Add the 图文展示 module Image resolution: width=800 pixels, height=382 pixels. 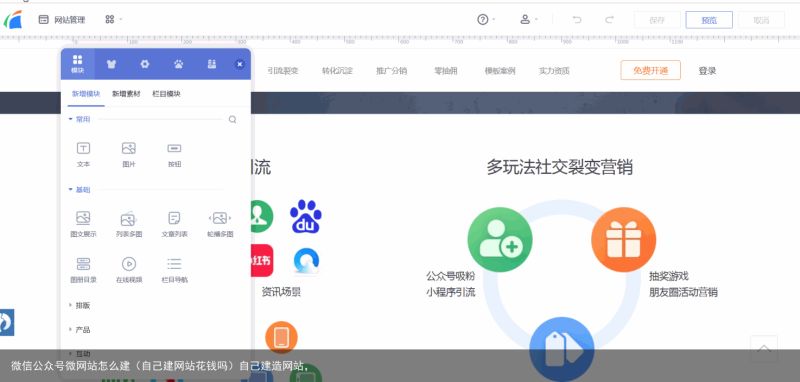83,224
